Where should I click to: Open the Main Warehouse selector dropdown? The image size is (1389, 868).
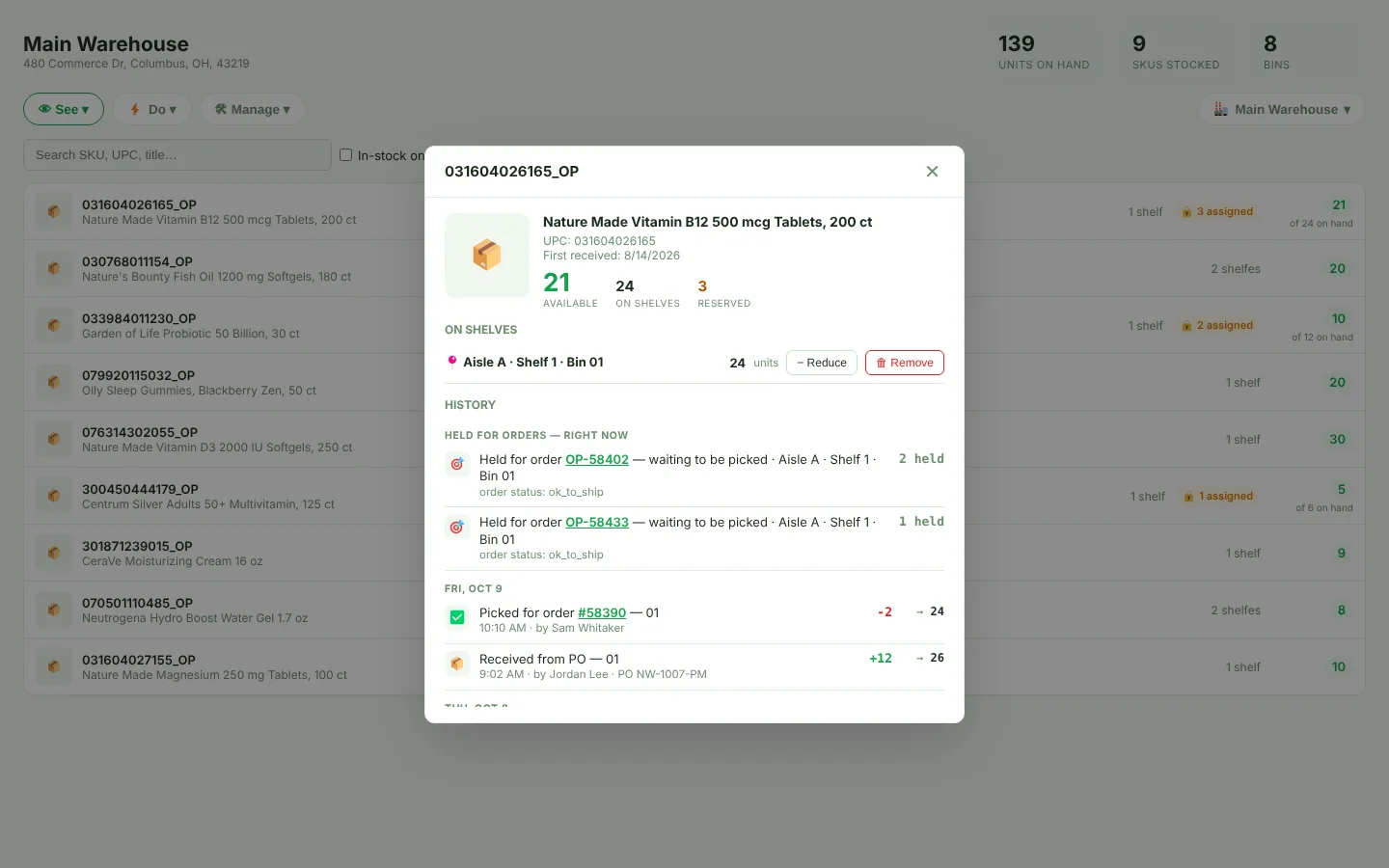pyautogui.click(x=1282, y=109)
